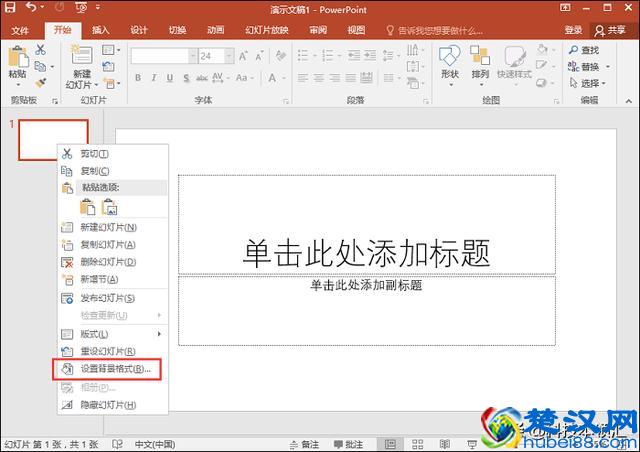Image resolution: width=640 pixels, height=452 pixels.
Task: Click the Paste as Picture option icon
Action: click(109, 207)
